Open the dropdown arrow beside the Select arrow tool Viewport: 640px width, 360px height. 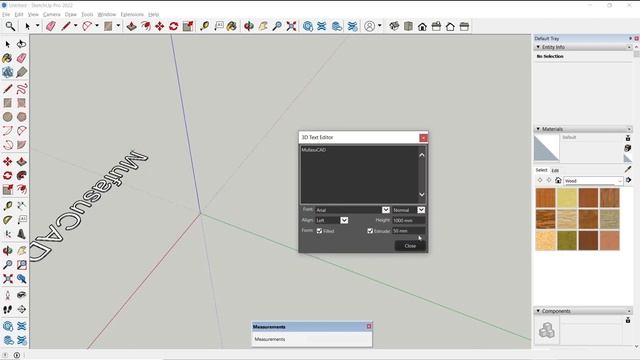click(x=37, y=26)
